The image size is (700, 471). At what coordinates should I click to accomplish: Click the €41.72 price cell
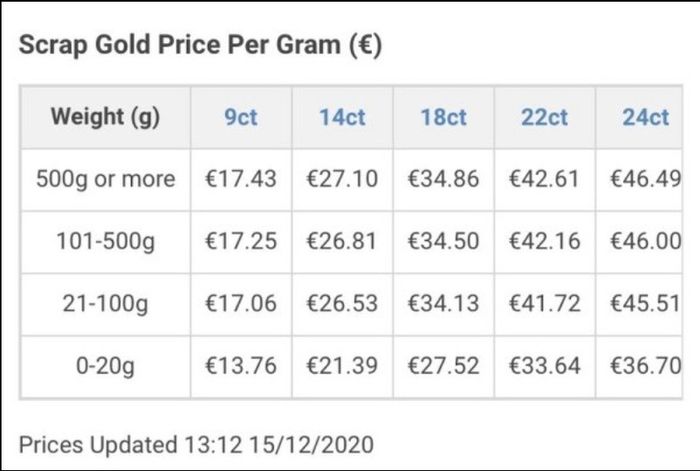(545, 304)
